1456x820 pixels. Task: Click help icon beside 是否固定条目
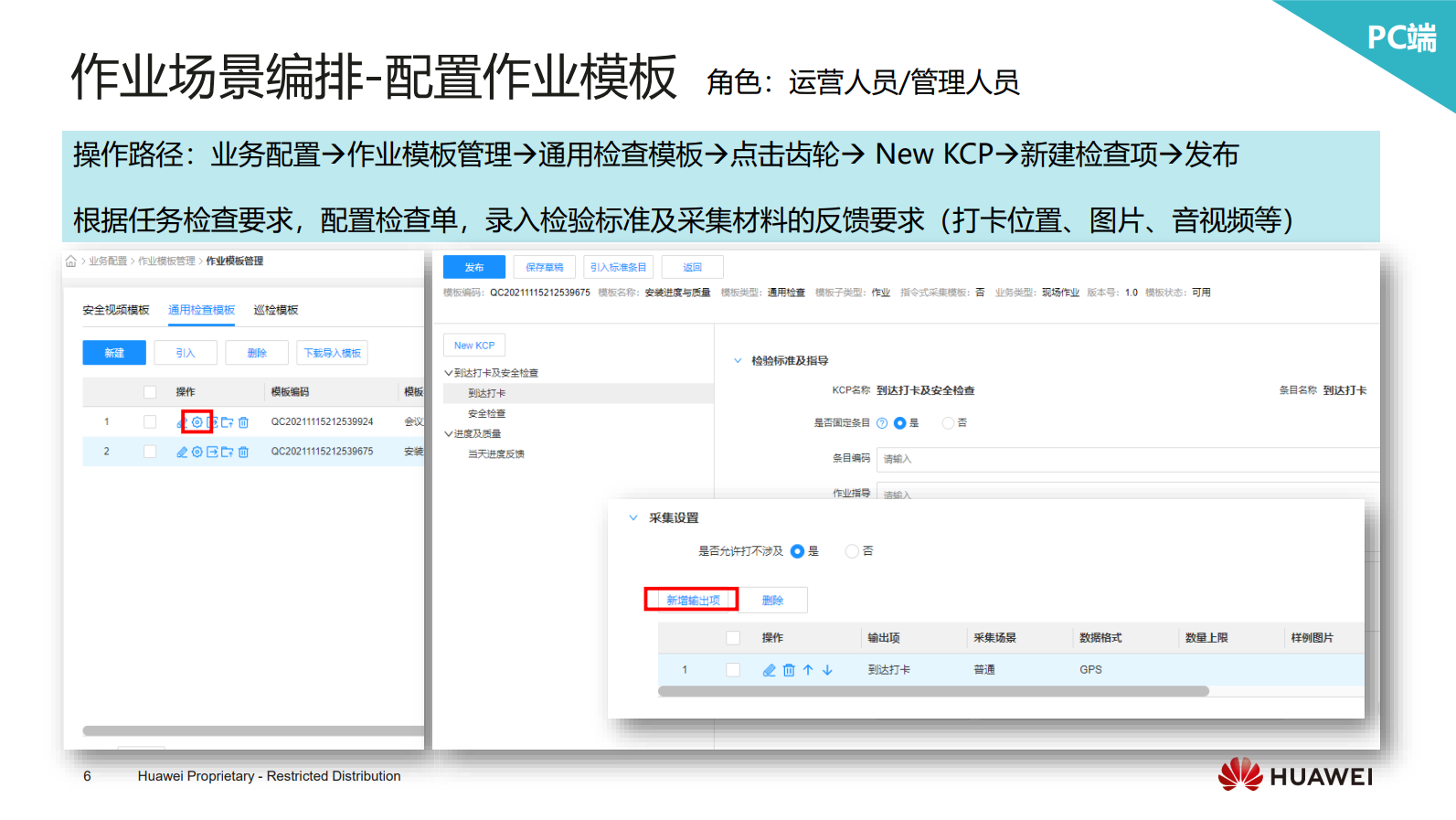pyautogui.click(x=882, y=423)
